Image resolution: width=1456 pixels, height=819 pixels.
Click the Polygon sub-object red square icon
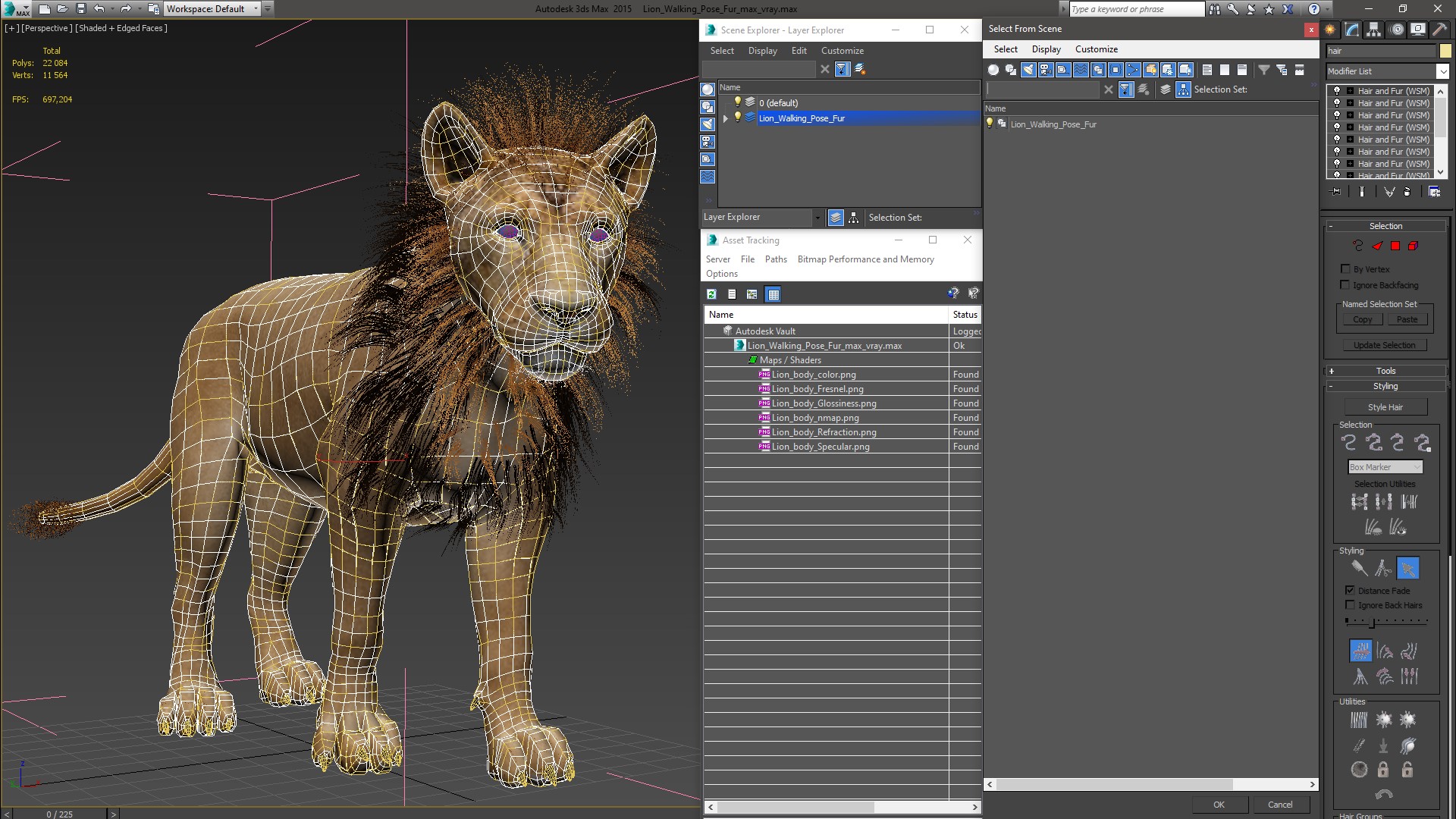tap(1395, 246)
